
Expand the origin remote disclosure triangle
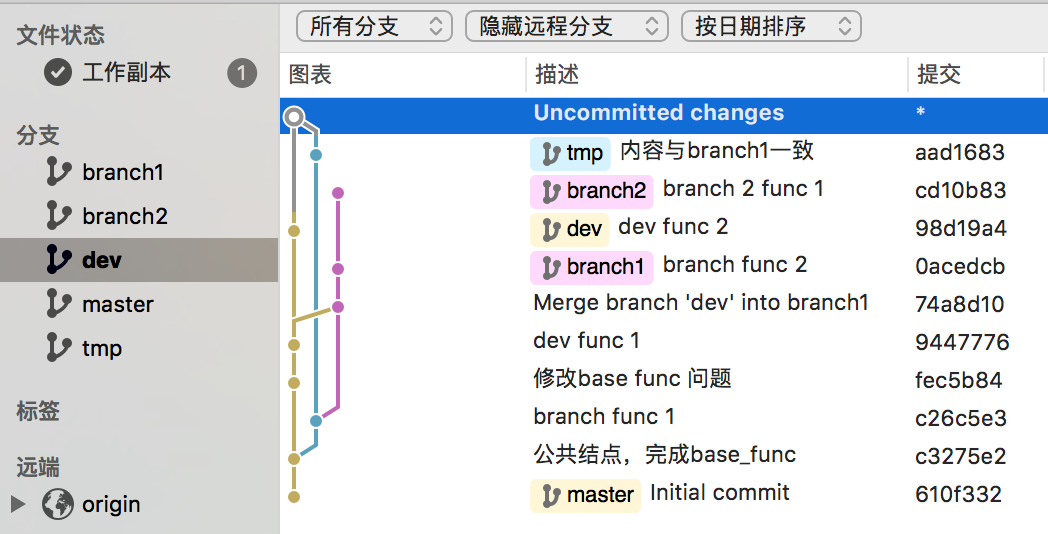pos(18,504)
